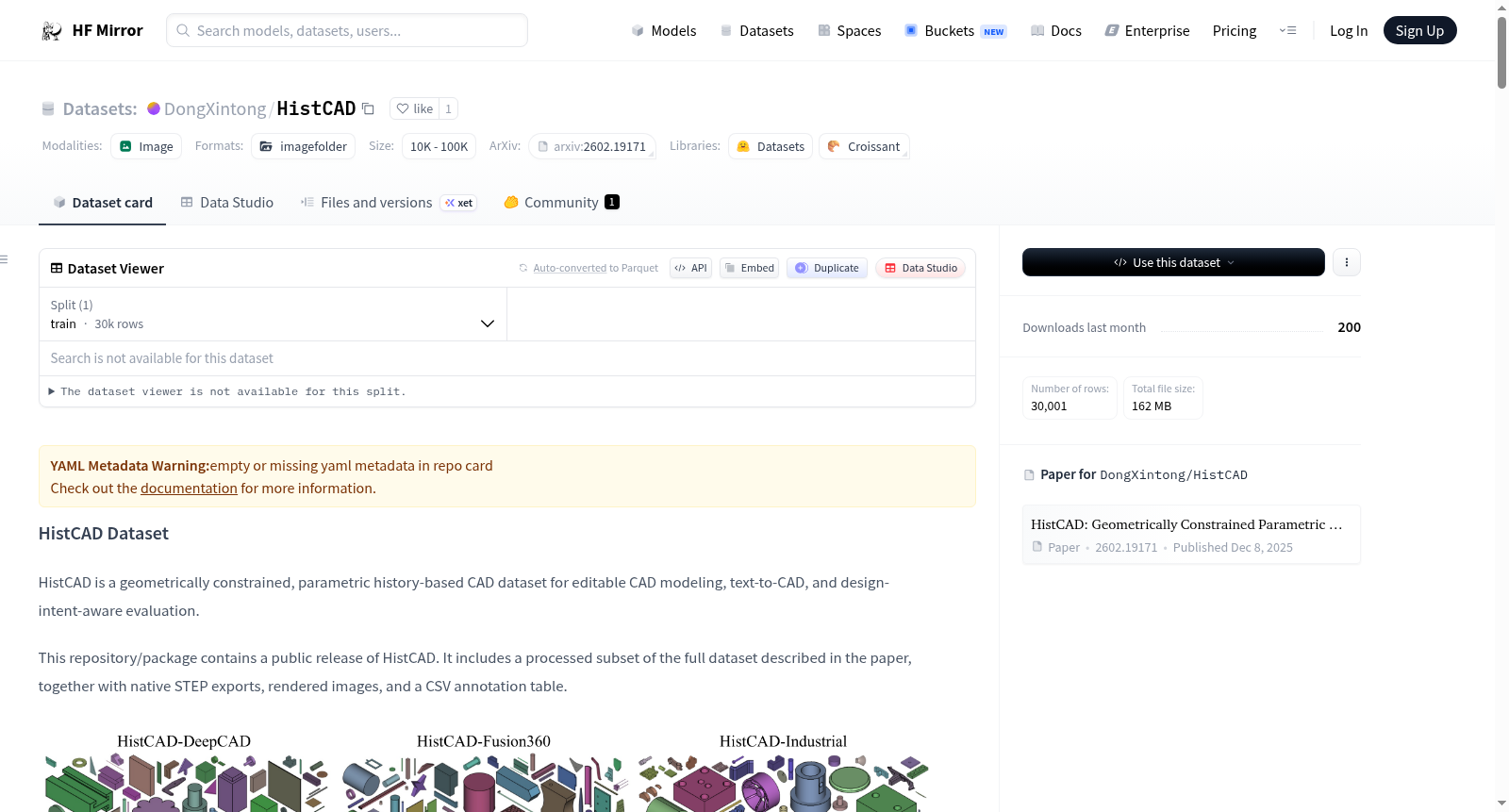
Task: Focus the search models and datasets field
Action: pyautogui.click(x=347, y=31)
